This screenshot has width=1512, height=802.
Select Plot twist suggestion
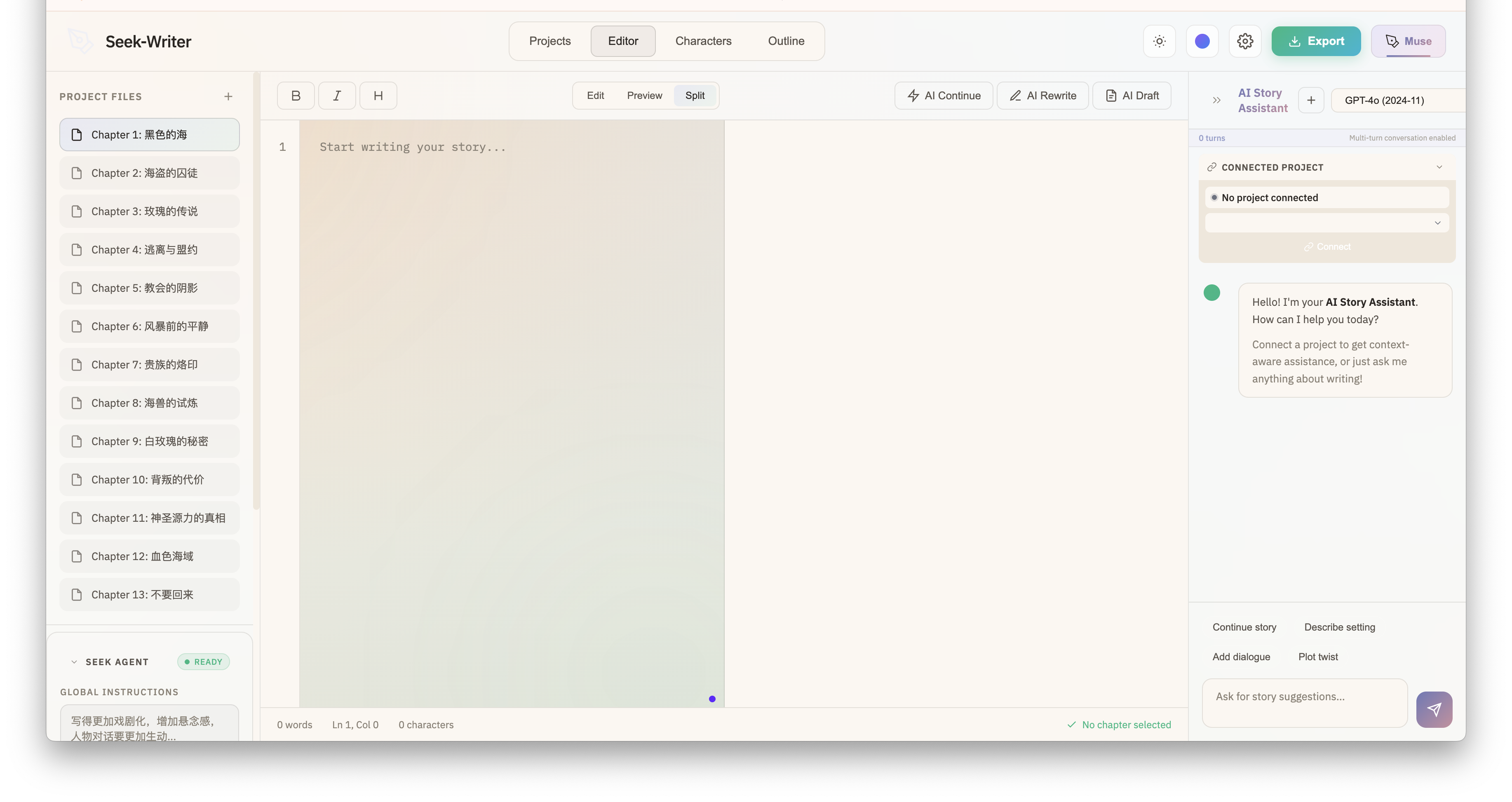pyautogui.click(x=1318, y=657)
